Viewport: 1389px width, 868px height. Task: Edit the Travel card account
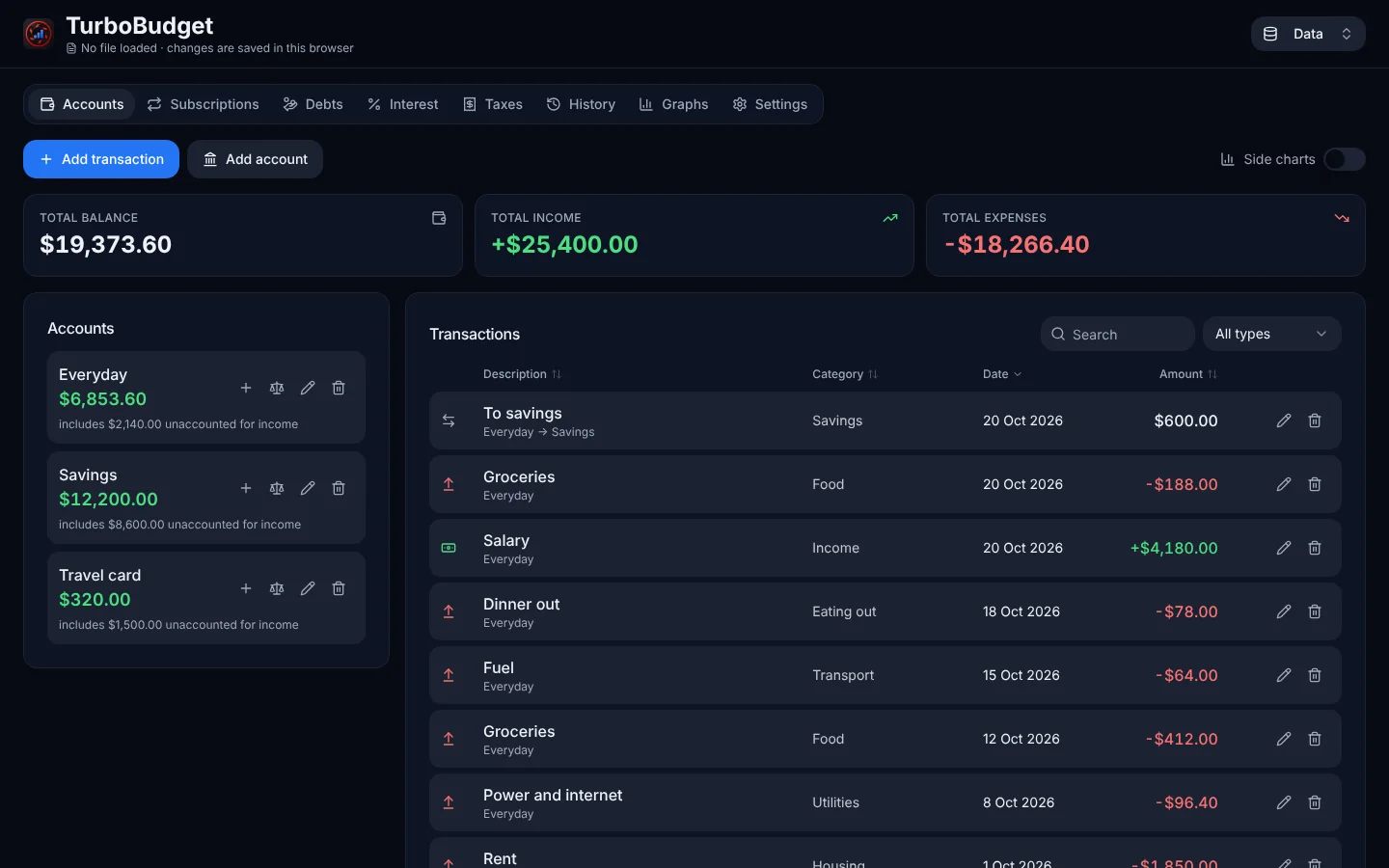308,588
